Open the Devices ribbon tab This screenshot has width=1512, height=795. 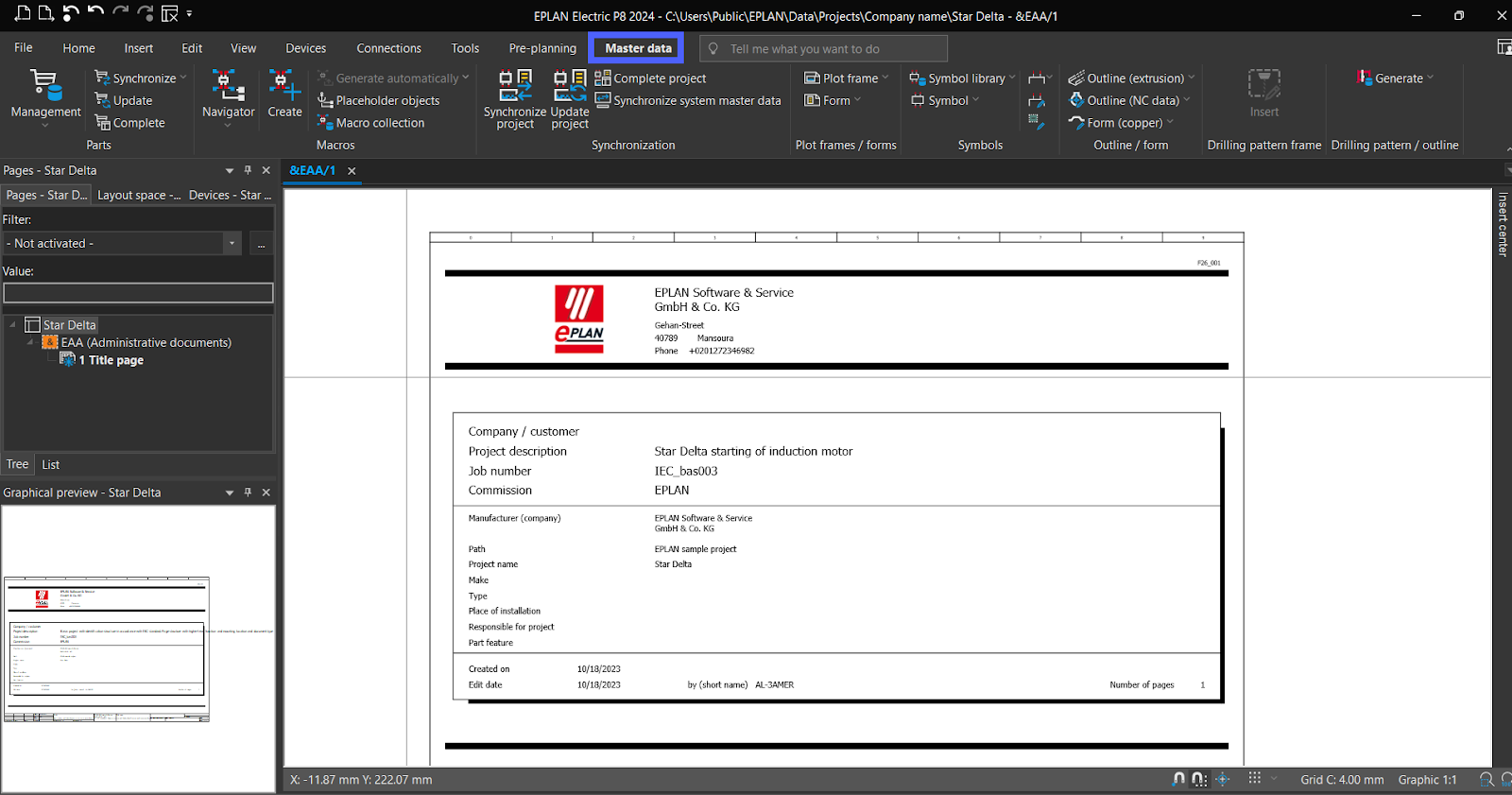(305, 48)
